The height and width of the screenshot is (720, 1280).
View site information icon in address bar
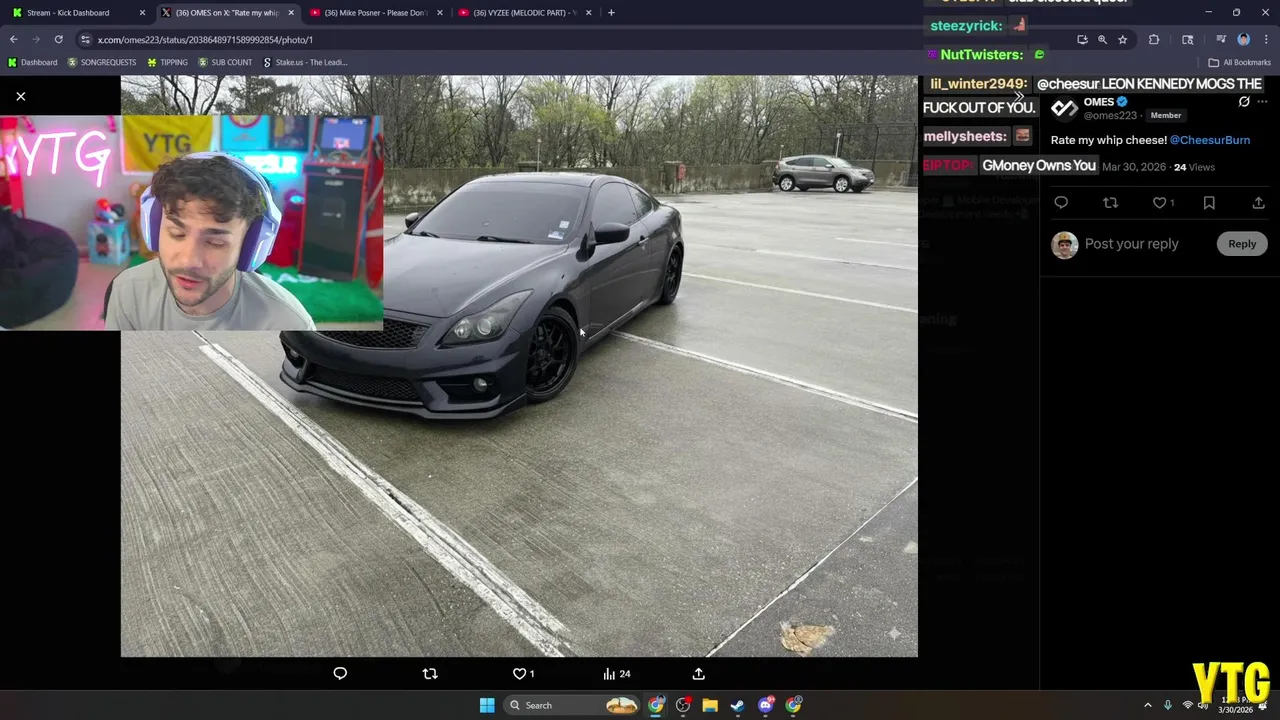click(x=85, y=39)
